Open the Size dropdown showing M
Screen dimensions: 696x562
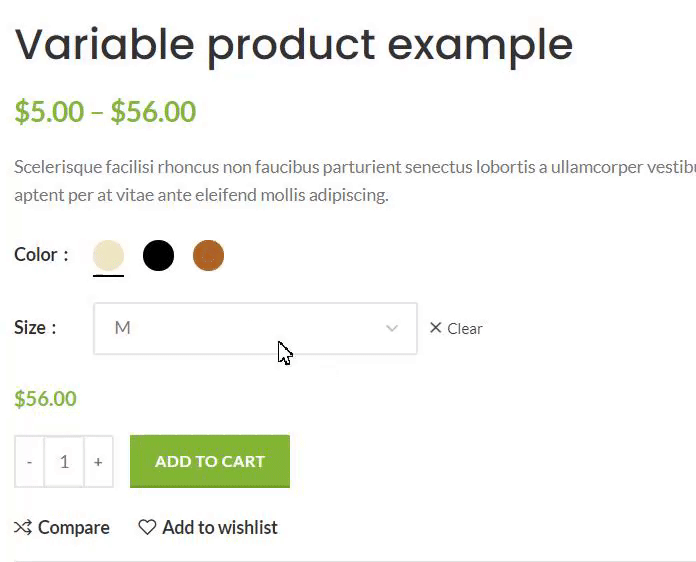[240, 328]
